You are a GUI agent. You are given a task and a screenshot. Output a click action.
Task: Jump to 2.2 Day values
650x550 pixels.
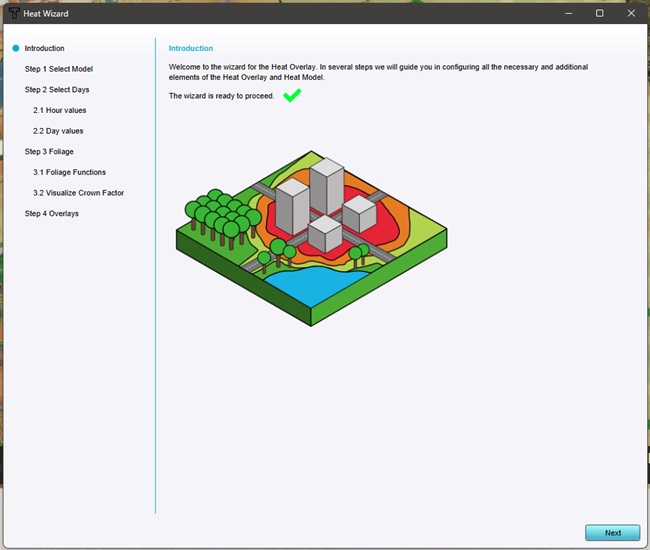click(x=58, y=131)
